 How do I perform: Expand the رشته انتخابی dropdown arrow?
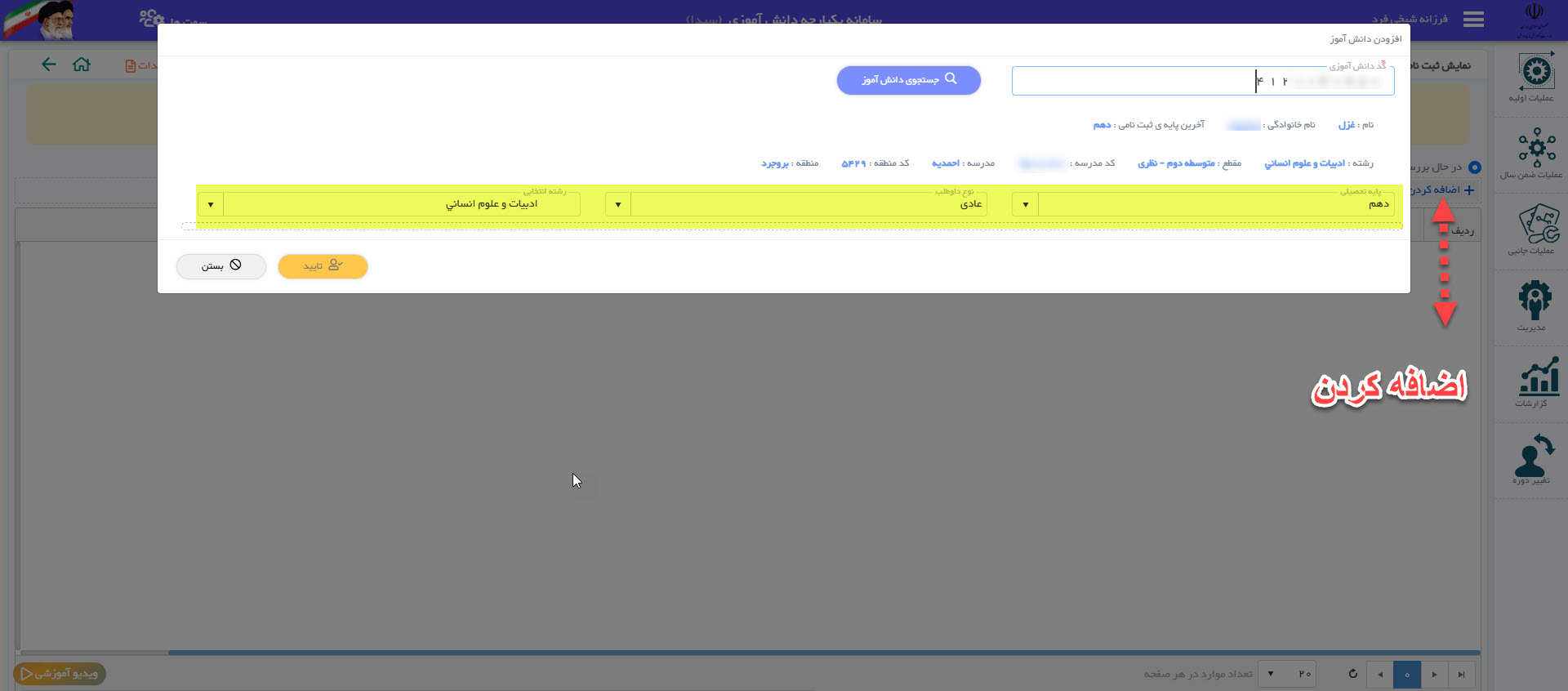point(211,204)
